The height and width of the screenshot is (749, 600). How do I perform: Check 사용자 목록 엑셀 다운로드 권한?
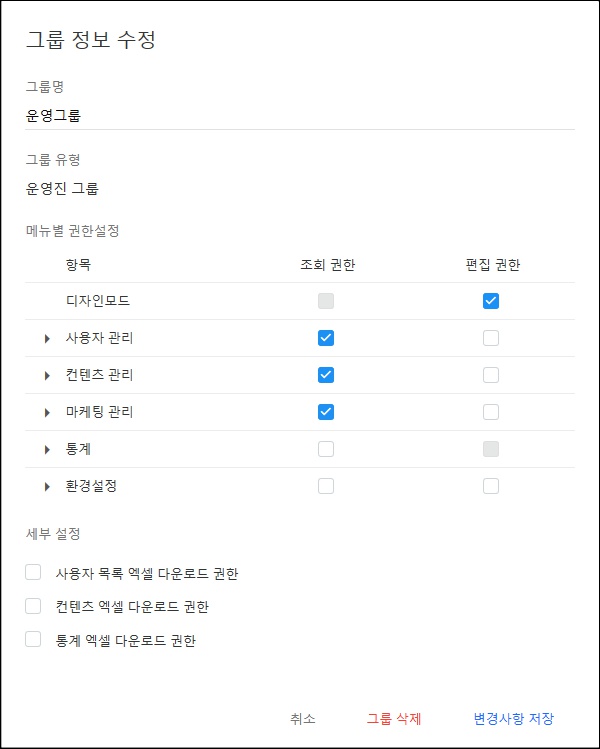pyautogui.click(x=34, y=573)
